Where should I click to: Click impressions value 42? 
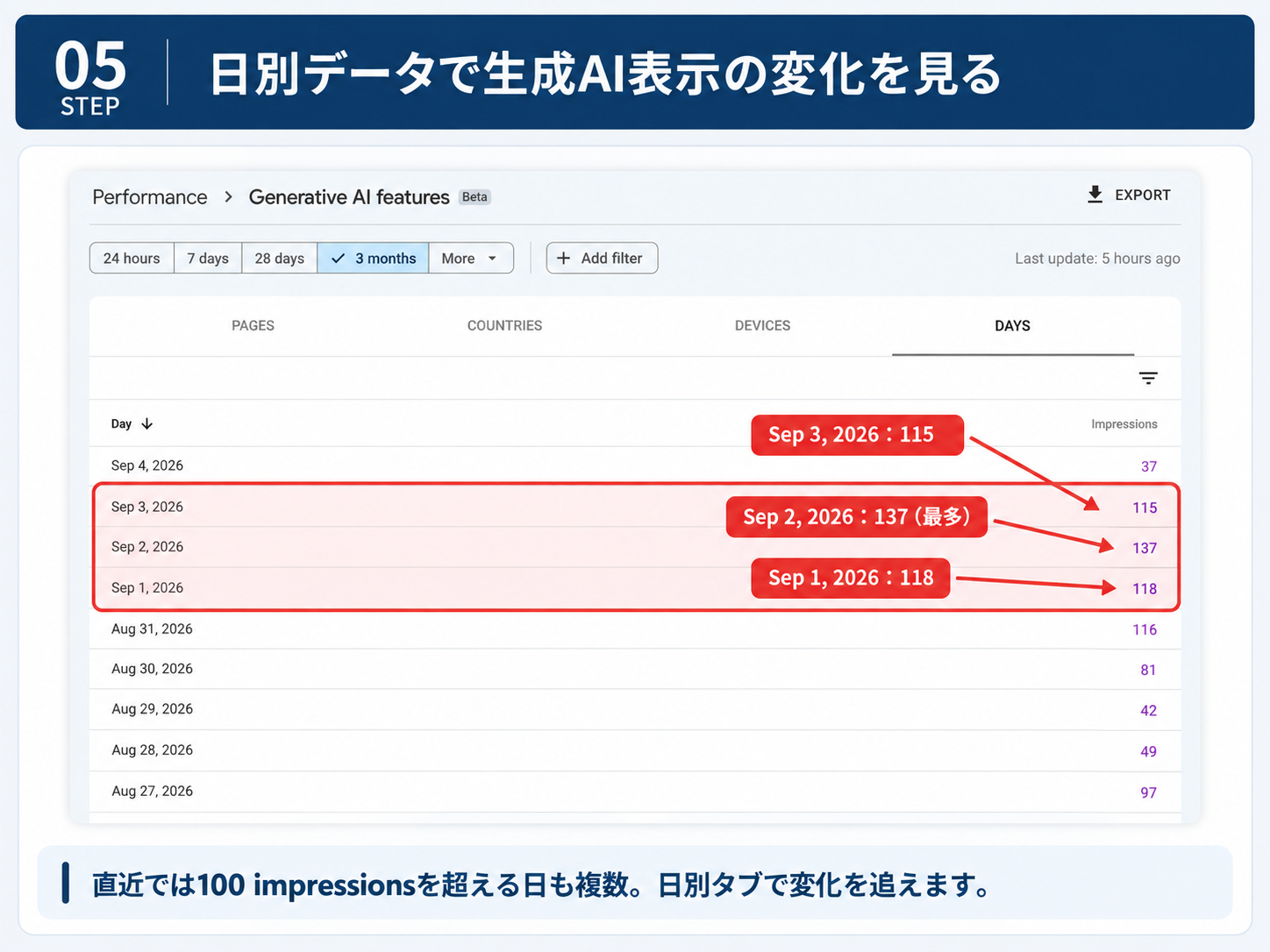(1148, 710)
